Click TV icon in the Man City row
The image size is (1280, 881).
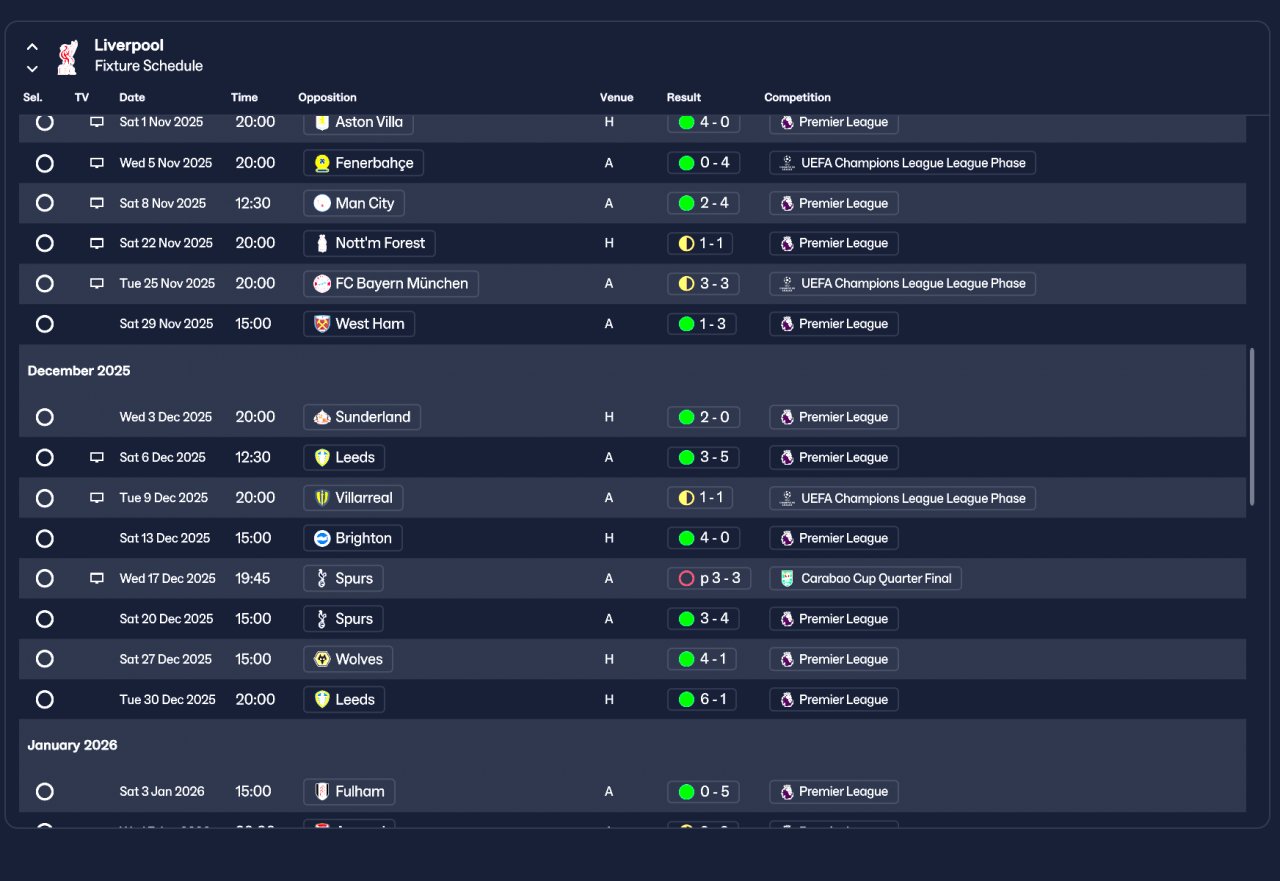click(97, 203)
